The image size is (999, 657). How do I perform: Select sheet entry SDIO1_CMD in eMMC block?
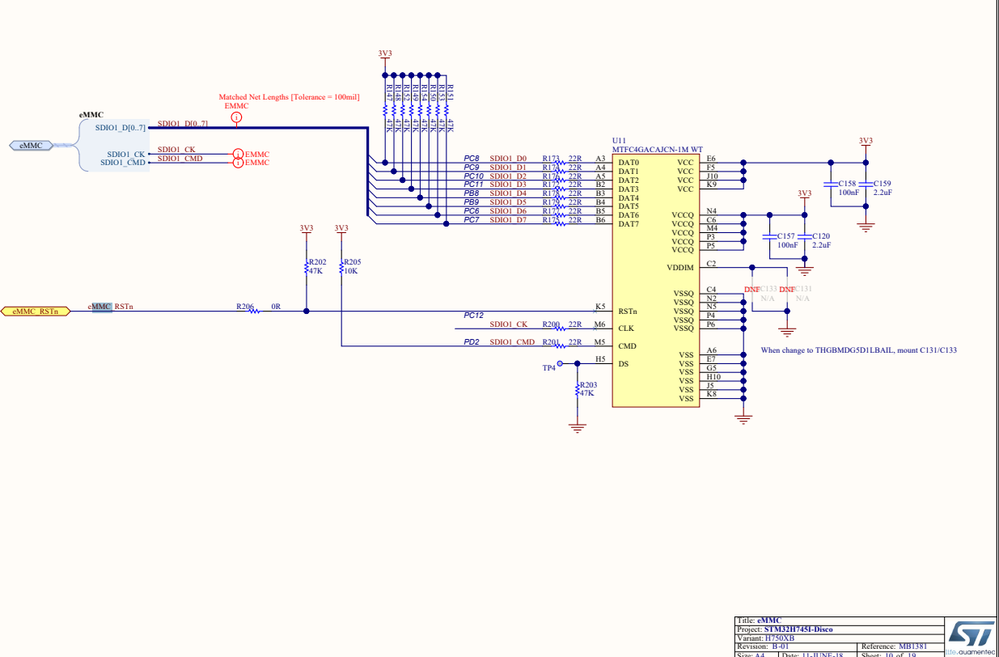point(124,162)
